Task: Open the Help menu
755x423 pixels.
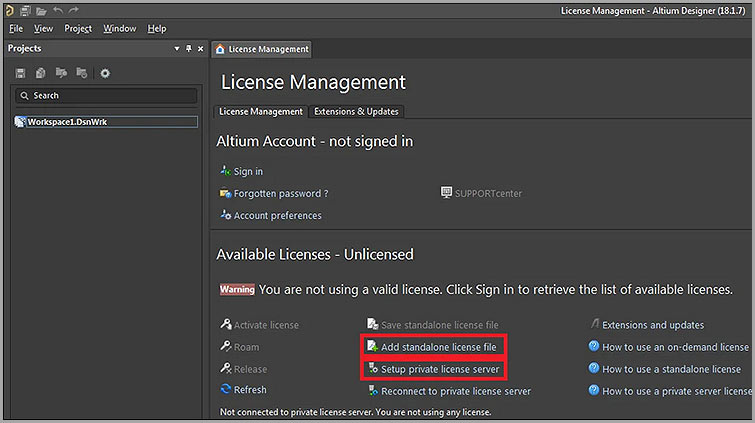Action: (156, 29)
